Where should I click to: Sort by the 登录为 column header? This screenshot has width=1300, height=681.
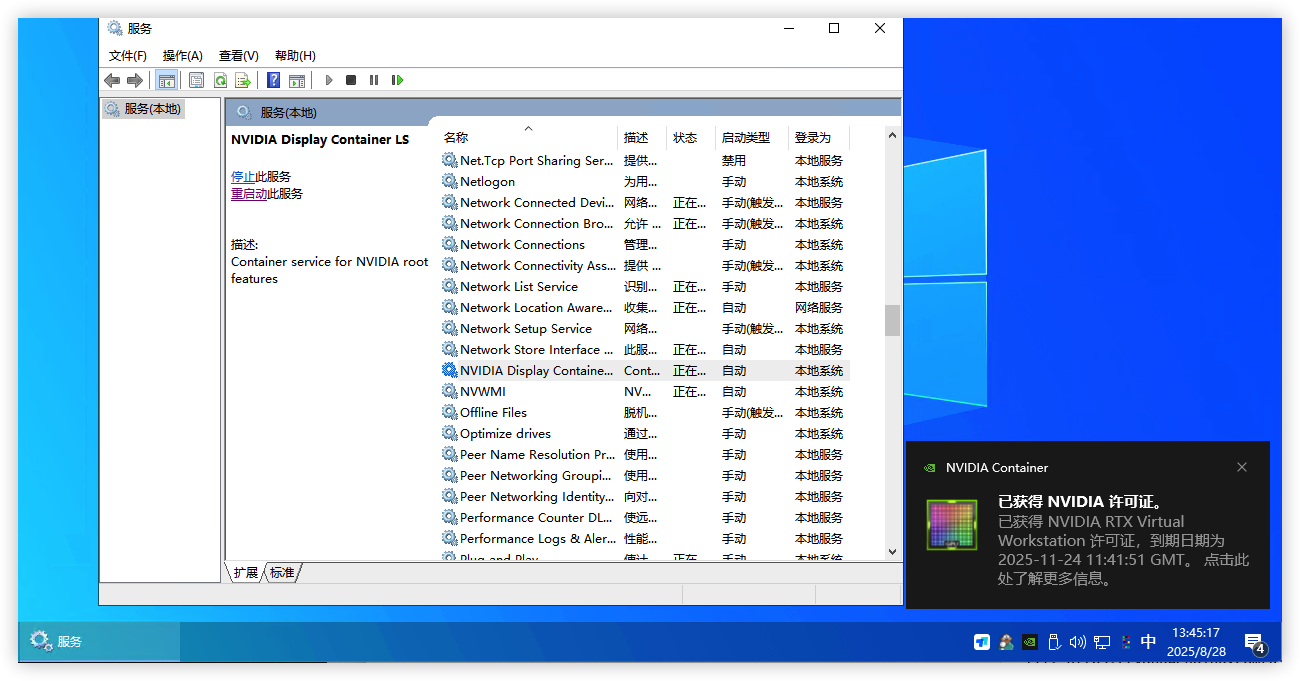(818, 138)
